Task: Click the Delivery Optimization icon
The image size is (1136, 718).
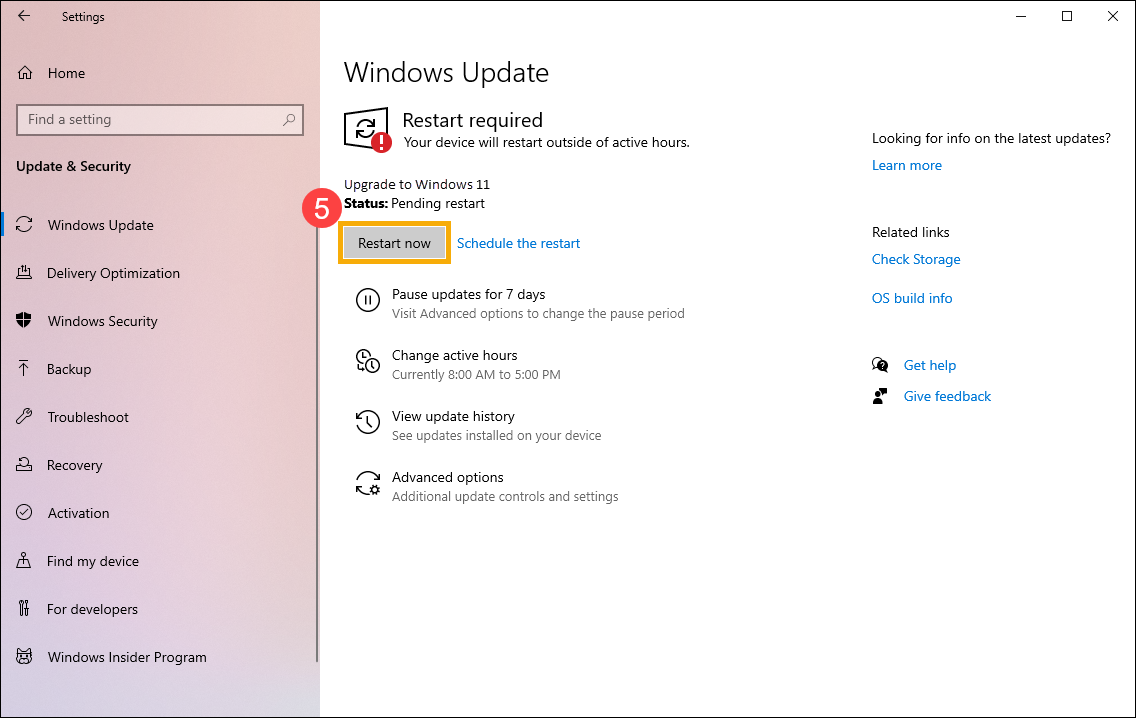Action: (25, 272)
